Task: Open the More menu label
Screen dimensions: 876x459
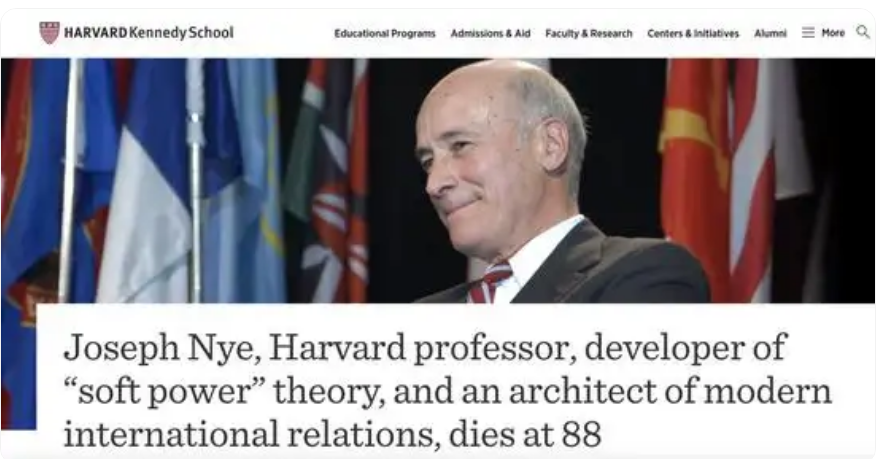Action: point(833,33)
